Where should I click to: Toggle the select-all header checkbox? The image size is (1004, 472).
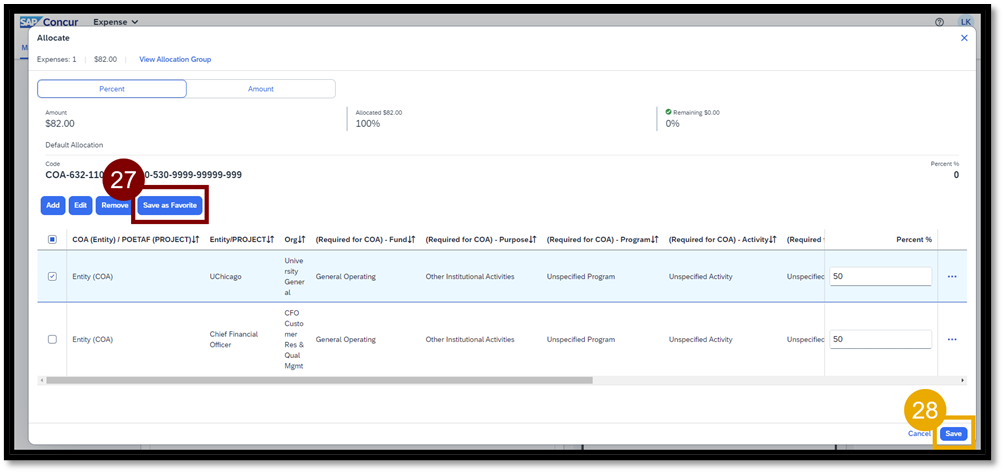click(52, 240)
